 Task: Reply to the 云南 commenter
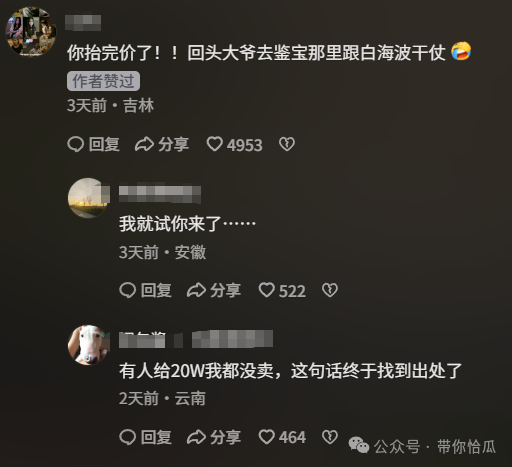[x=145, y=437]
